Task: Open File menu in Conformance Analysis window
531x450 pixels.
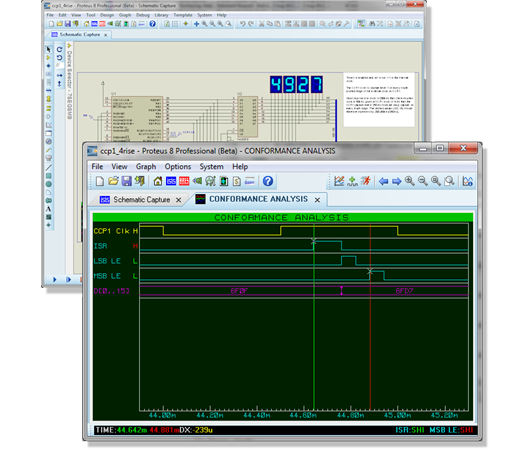Action: click(x=97, y=167)
